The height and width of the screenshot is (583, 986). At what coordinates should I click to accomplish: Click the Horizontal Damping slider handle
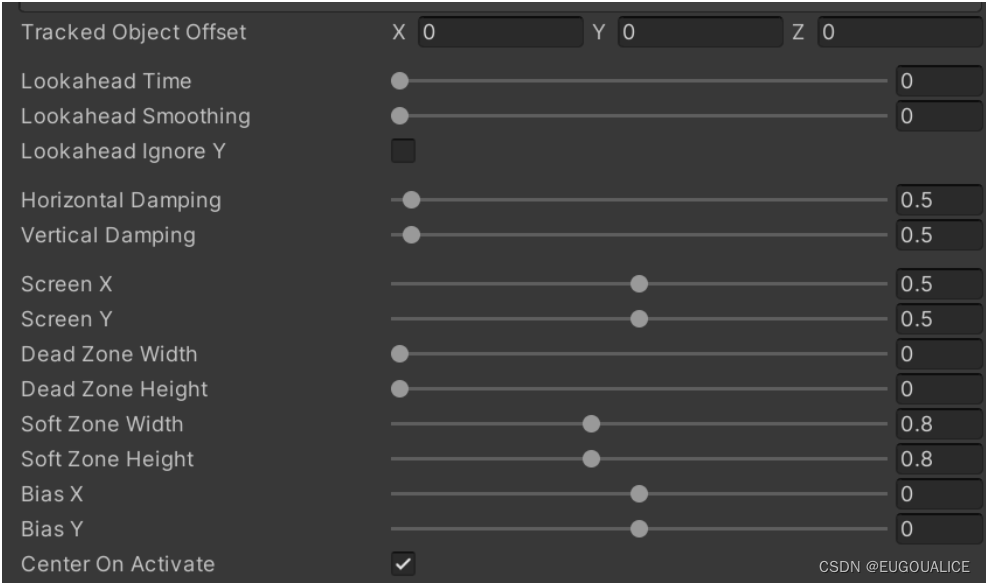411,200
